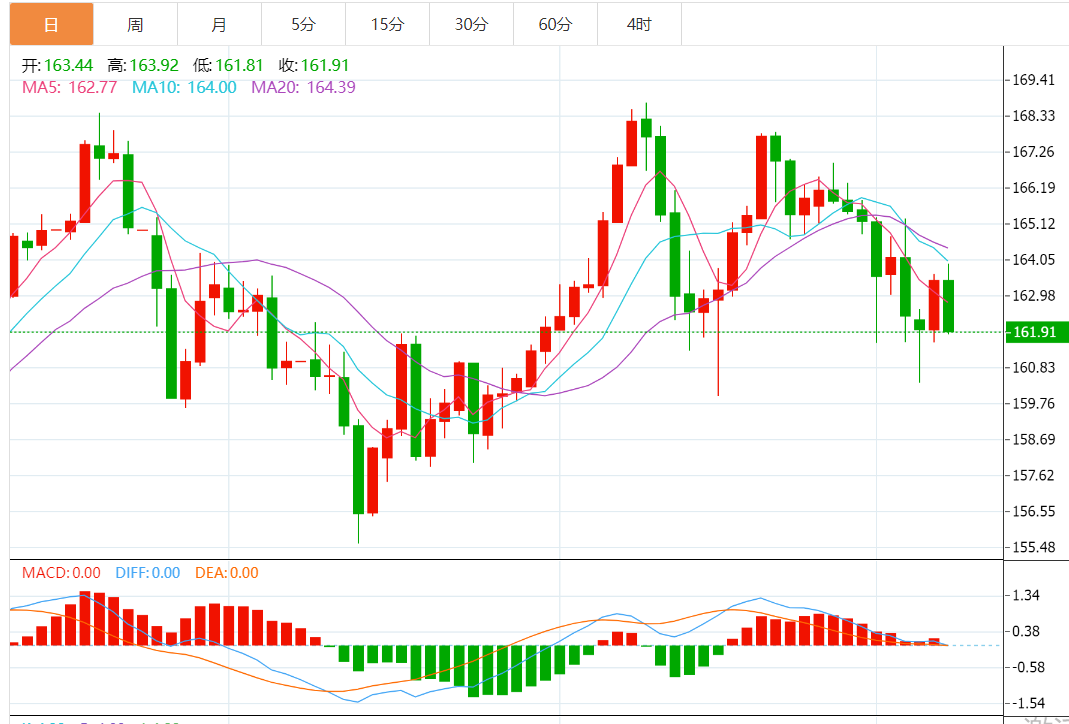Click the MA5: 162.77 label
The width and height of the screenshot is (1069, 724).
(x=70, y=87)
